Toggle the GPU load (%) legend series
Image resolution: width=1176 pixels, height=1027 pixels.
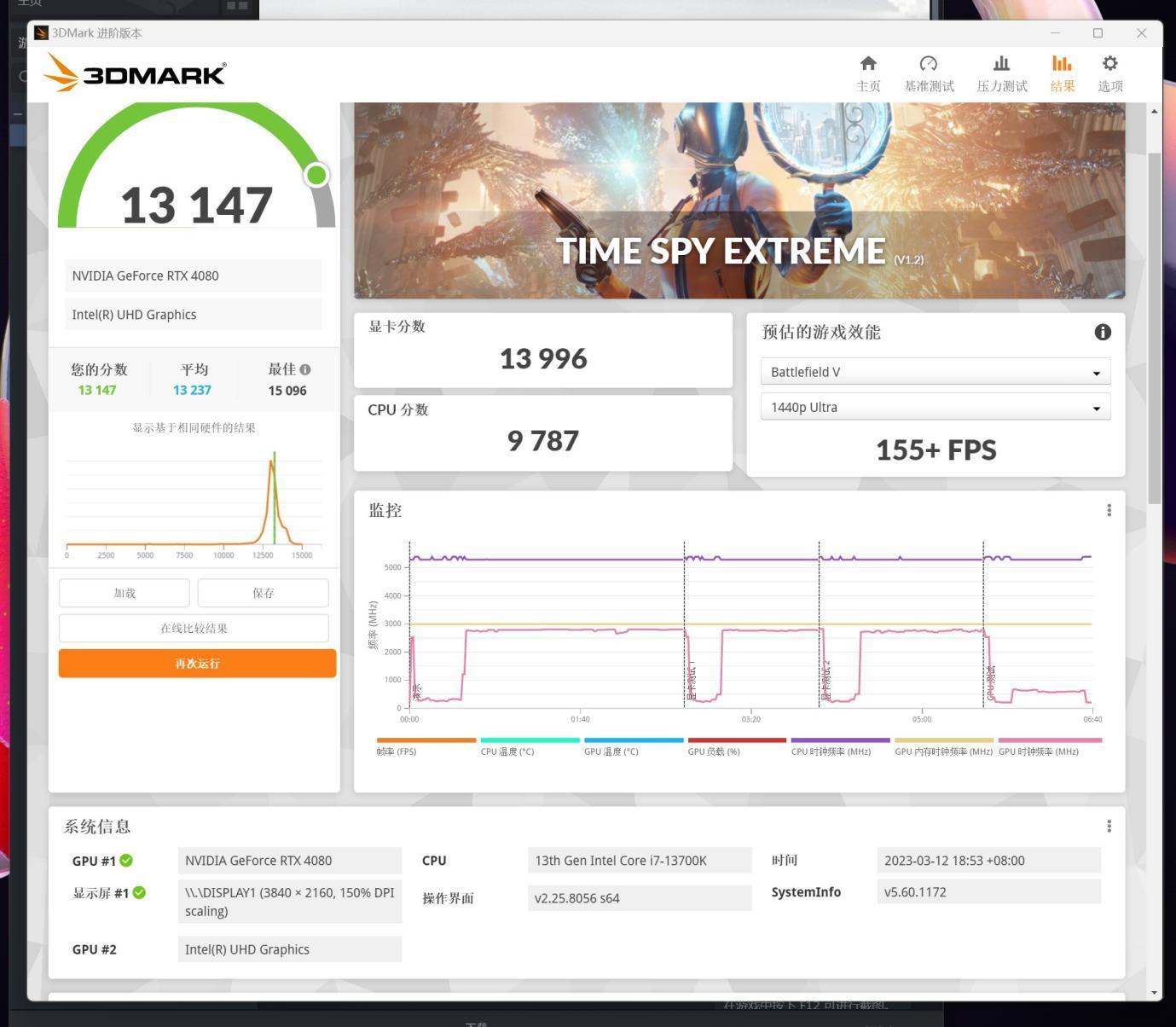[x=737, y=746]
